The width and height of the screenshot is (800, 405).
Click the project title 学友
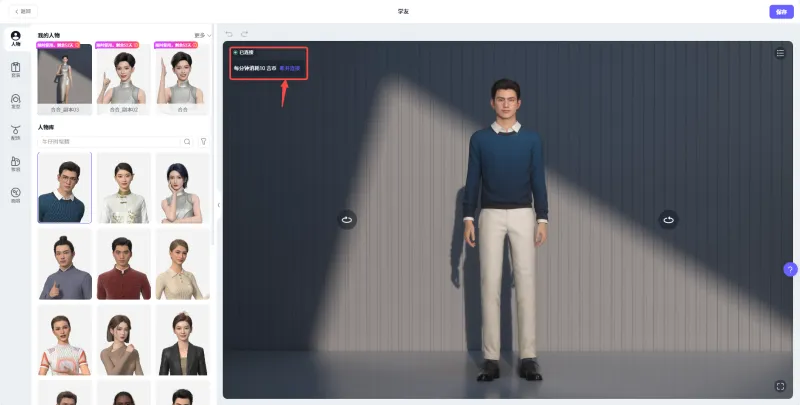403,11
